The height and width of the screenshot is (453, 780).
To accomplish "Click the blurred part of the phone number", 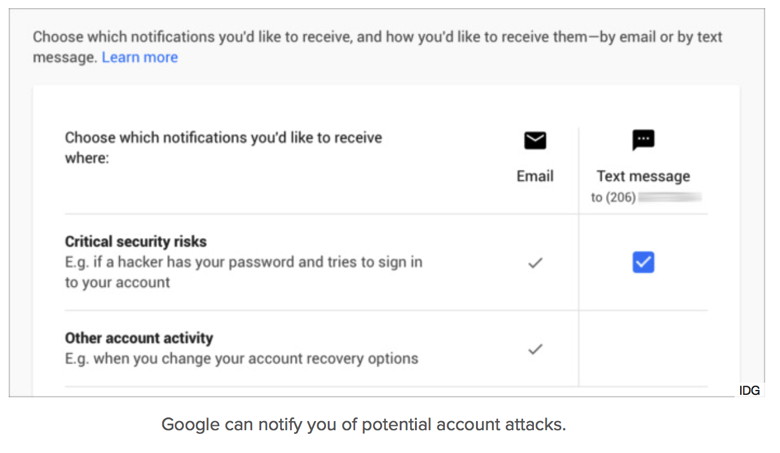I will pos(669,197).
